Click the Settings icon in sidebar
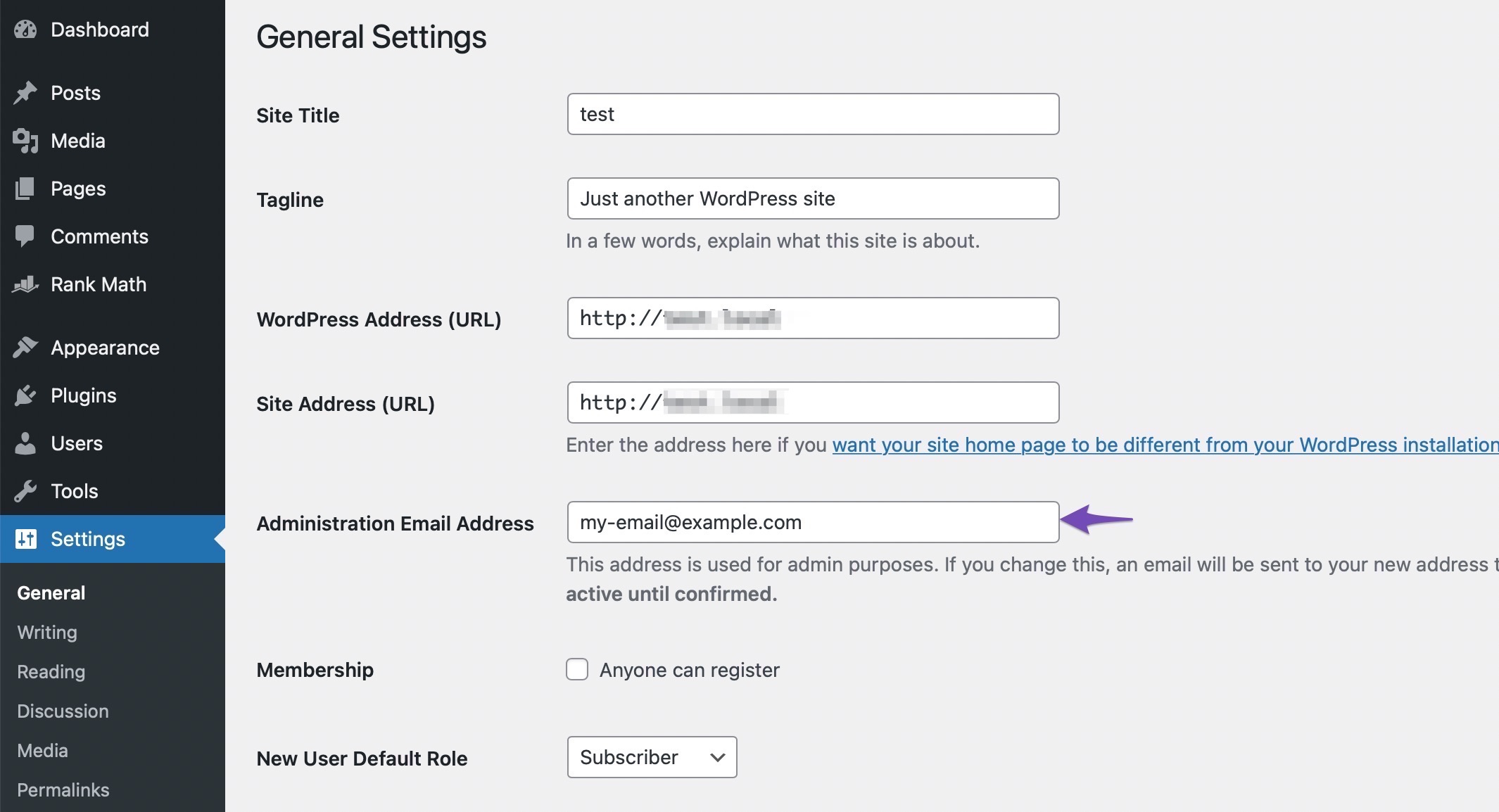The width and height of the screenshot is (1499, 812). [x=26, y=538]
